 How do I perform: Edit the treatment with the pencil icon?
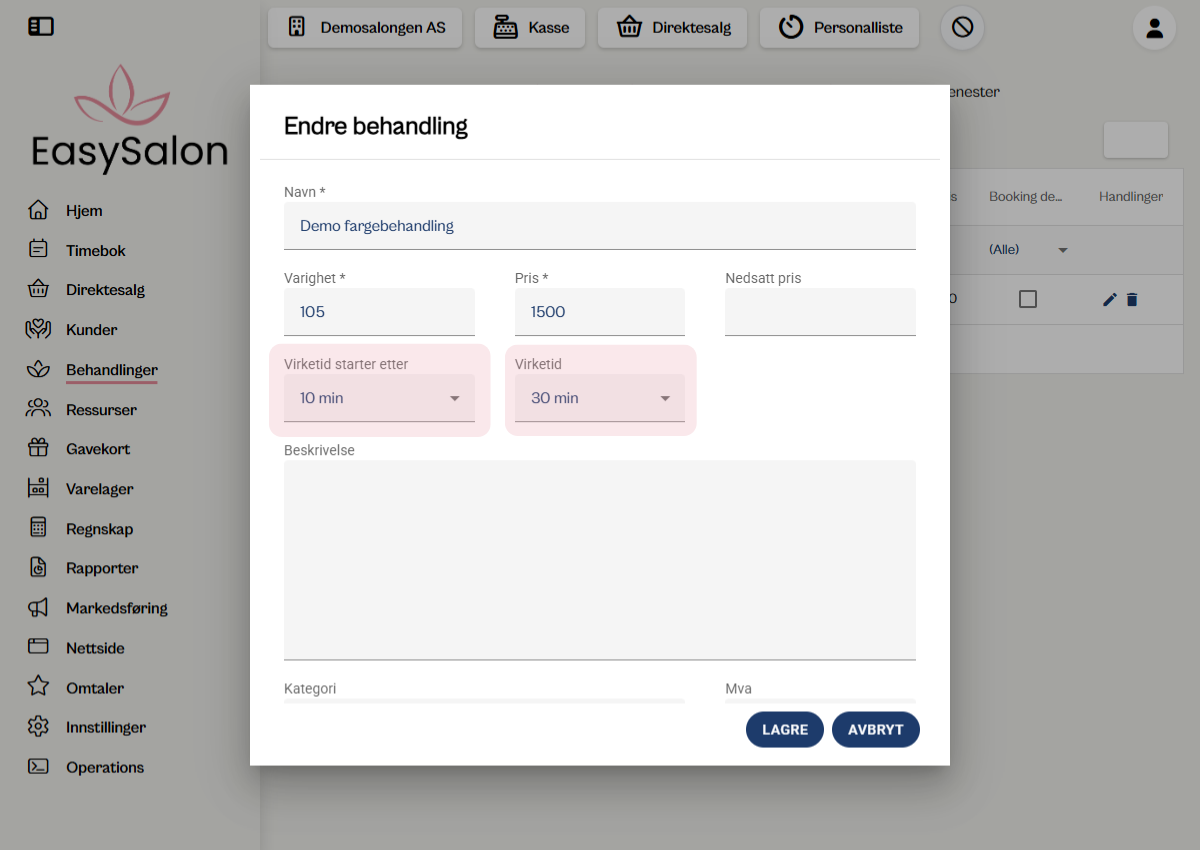click(x=1108, y=298)
